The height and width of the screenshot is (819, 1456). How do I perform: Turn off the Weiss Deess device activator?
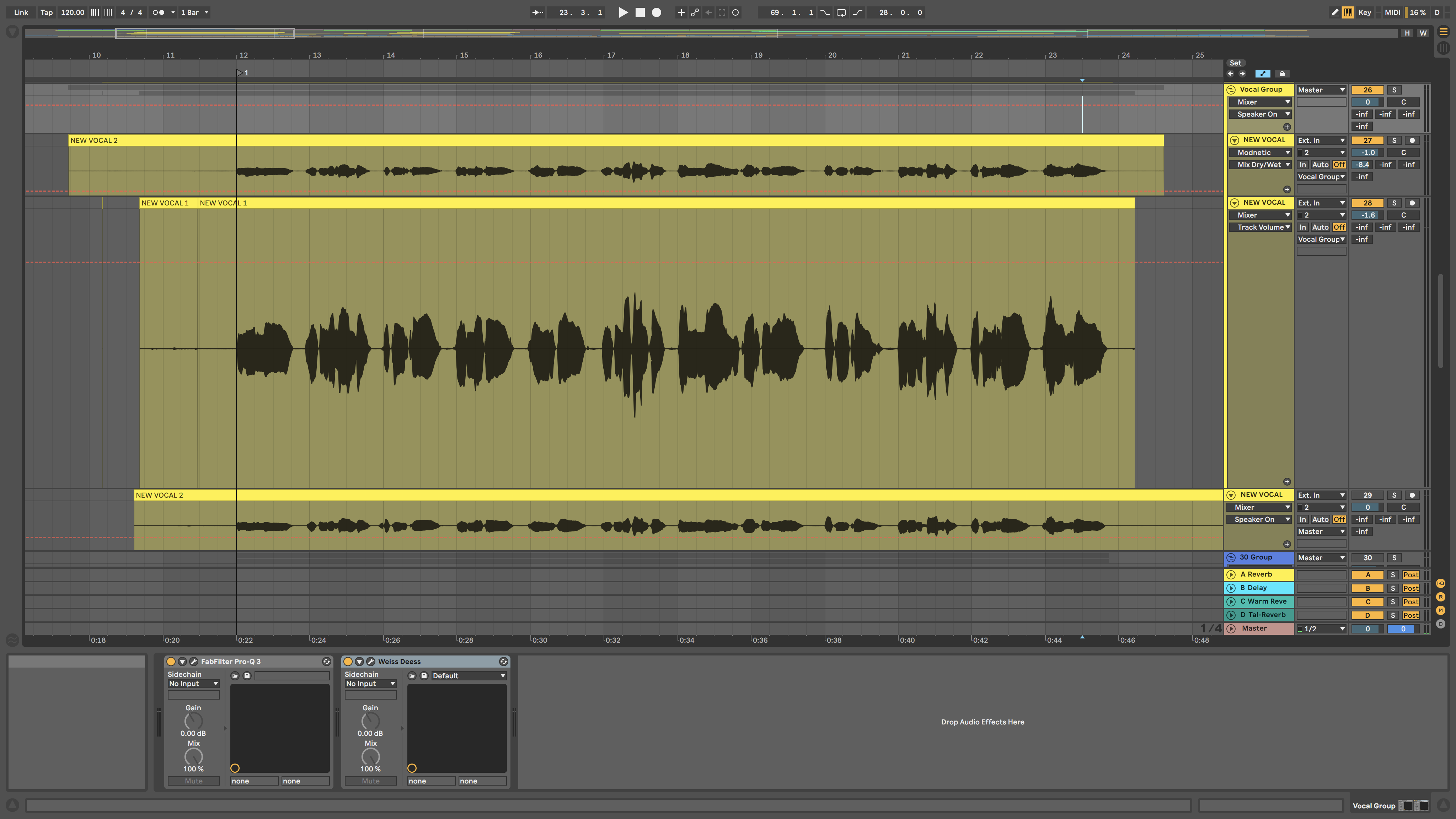[x=348, y=661]
